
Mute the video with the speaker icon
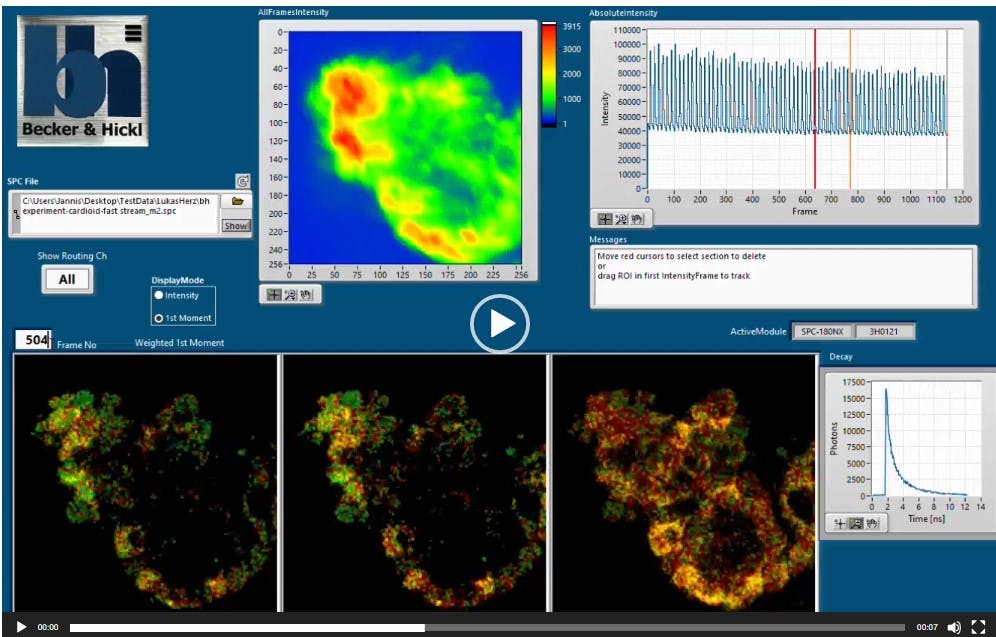point(953,627)
